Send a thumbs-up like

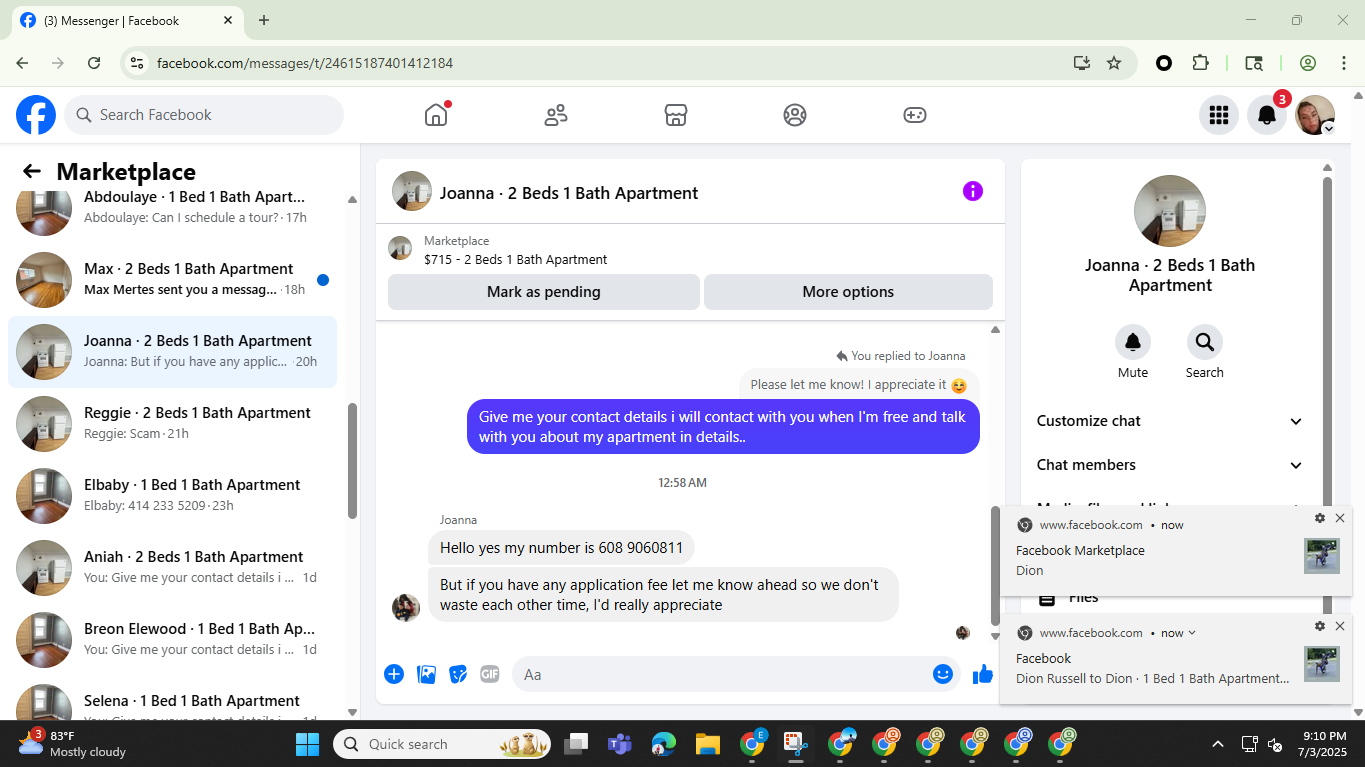click(983, 674)
